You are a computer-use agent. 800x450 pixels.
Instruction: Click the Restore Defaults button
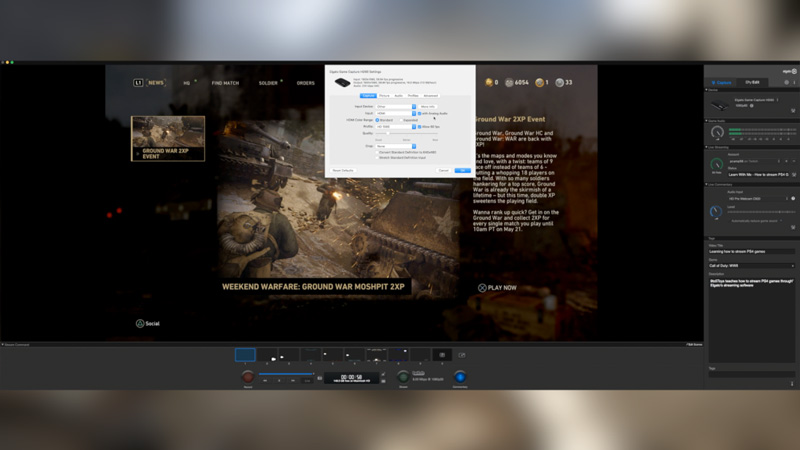click(x=343, y=170)
